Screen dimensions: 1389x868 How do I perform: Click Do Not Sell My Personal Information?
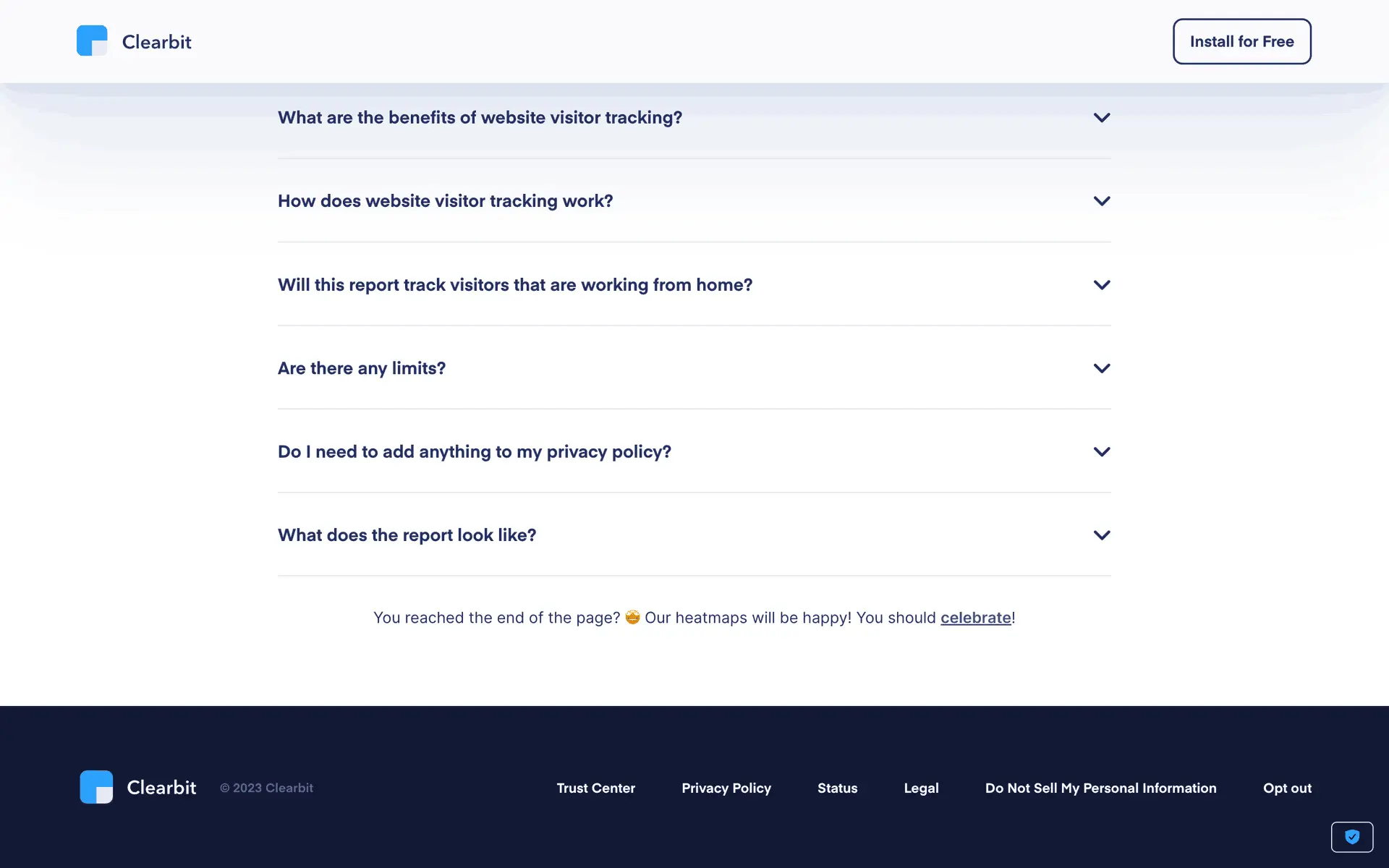tap(1100, 788)
